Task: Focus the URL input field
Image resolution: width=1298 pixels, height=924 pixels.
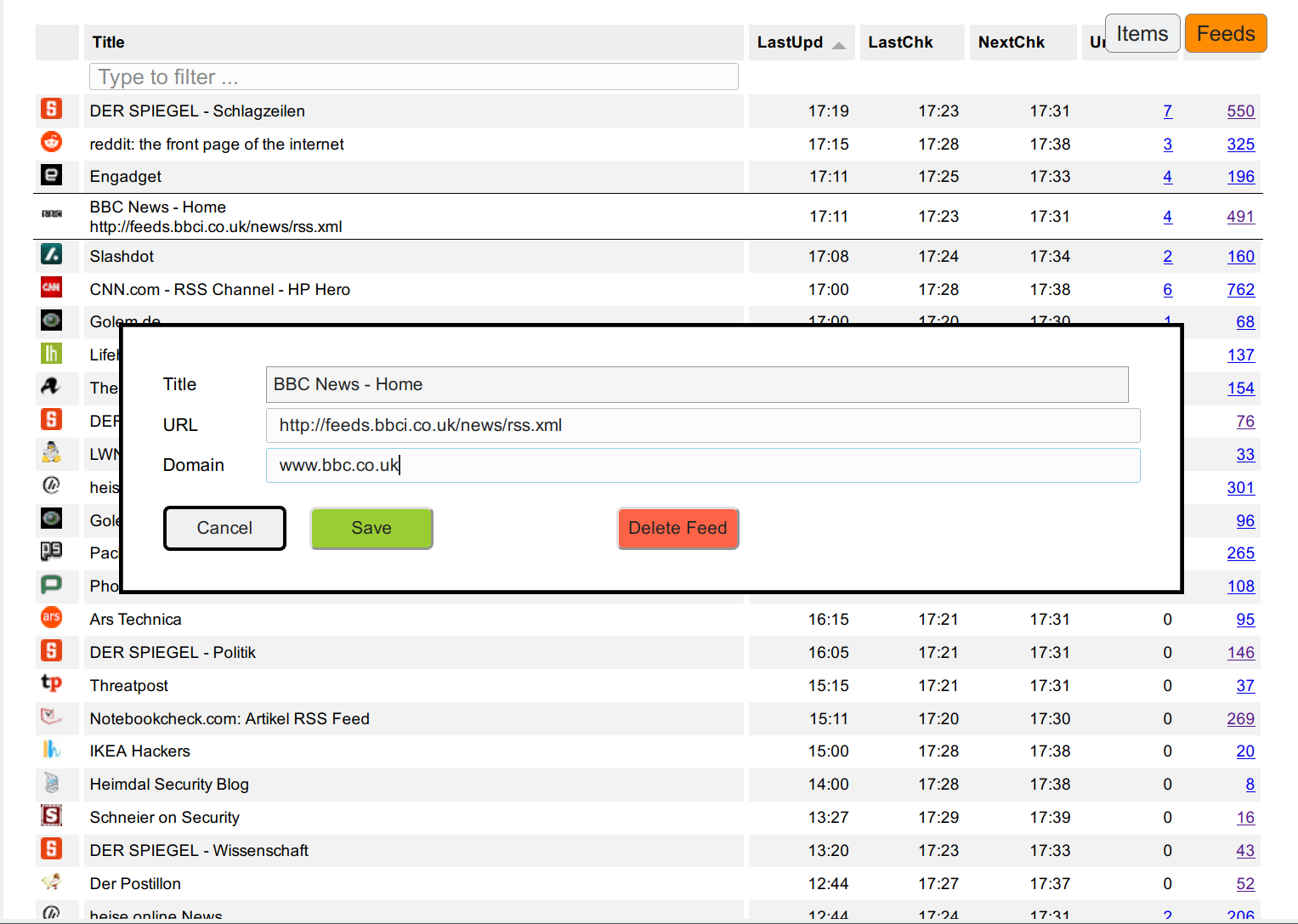Action: [703, 425]
